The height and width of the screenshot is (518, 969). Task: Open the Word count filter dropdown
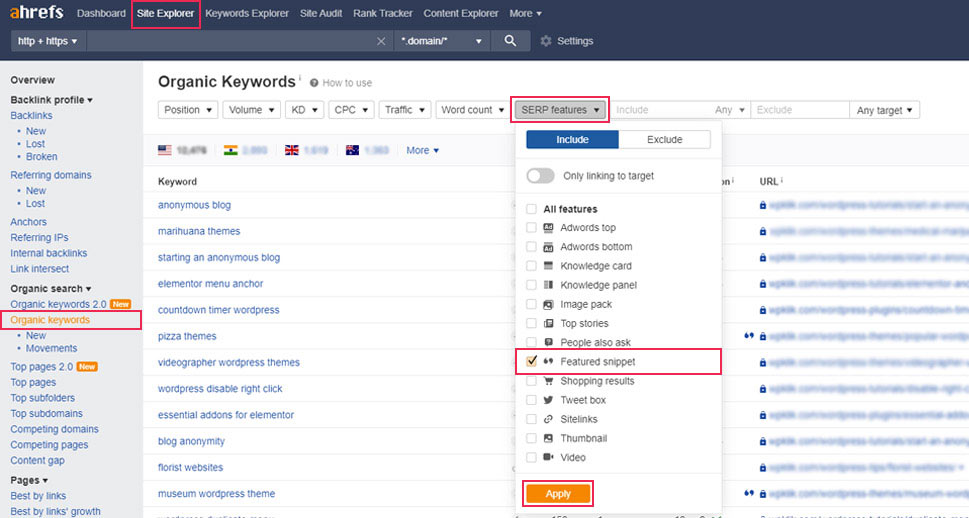(472, 110)
